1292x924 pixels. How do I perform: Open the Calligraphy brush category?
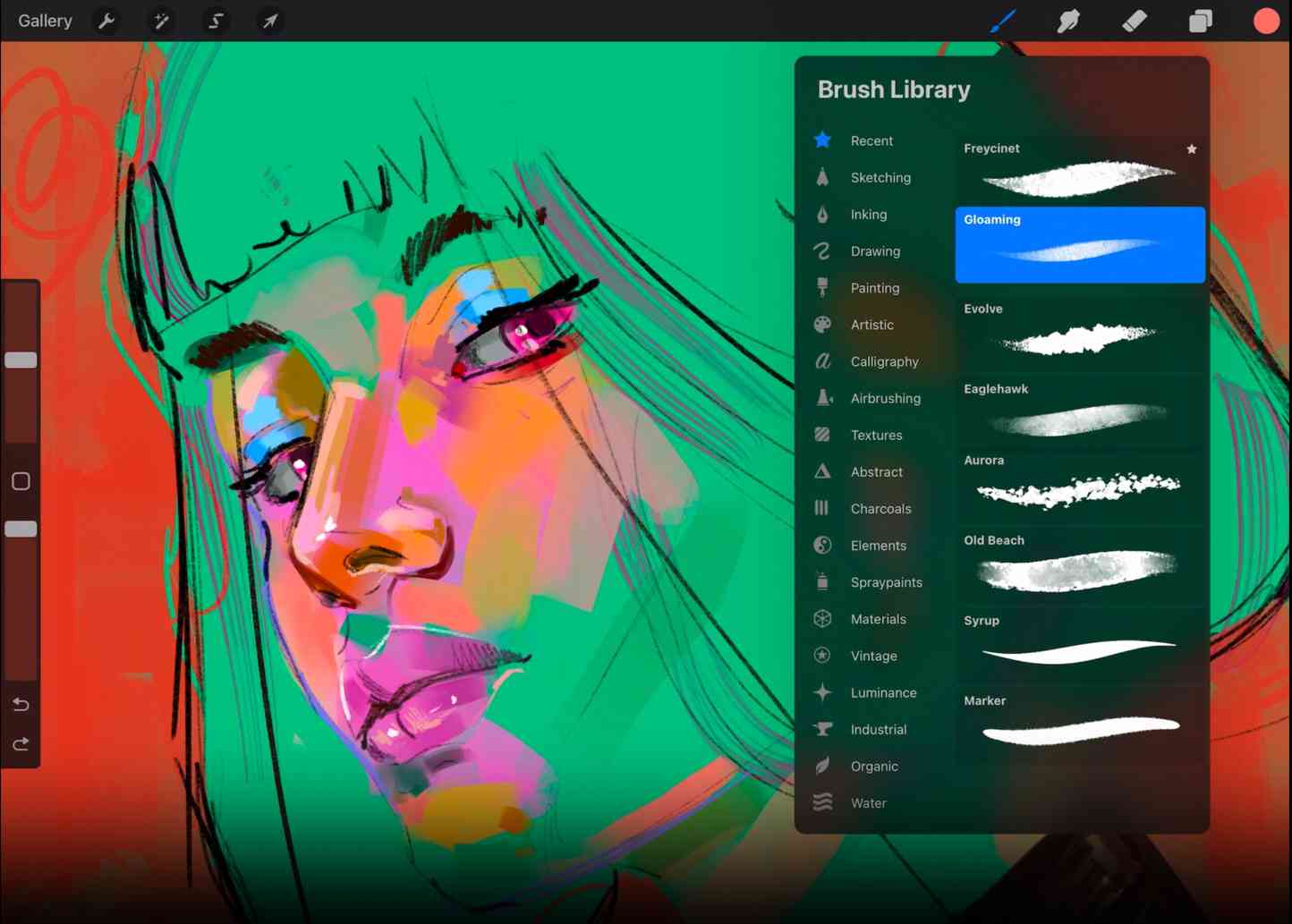pos(884,361)
